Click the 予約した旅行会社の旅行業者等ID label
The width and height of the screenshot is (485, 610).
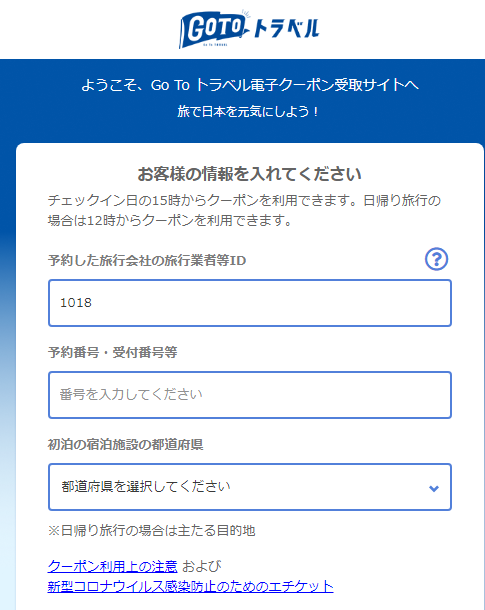pyautogui.click(x=147, y=260)
